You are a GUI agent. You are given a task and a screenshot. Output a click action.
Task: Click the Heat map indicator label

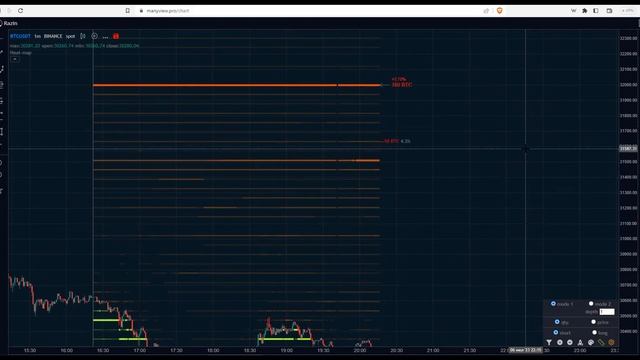(20, 53)
